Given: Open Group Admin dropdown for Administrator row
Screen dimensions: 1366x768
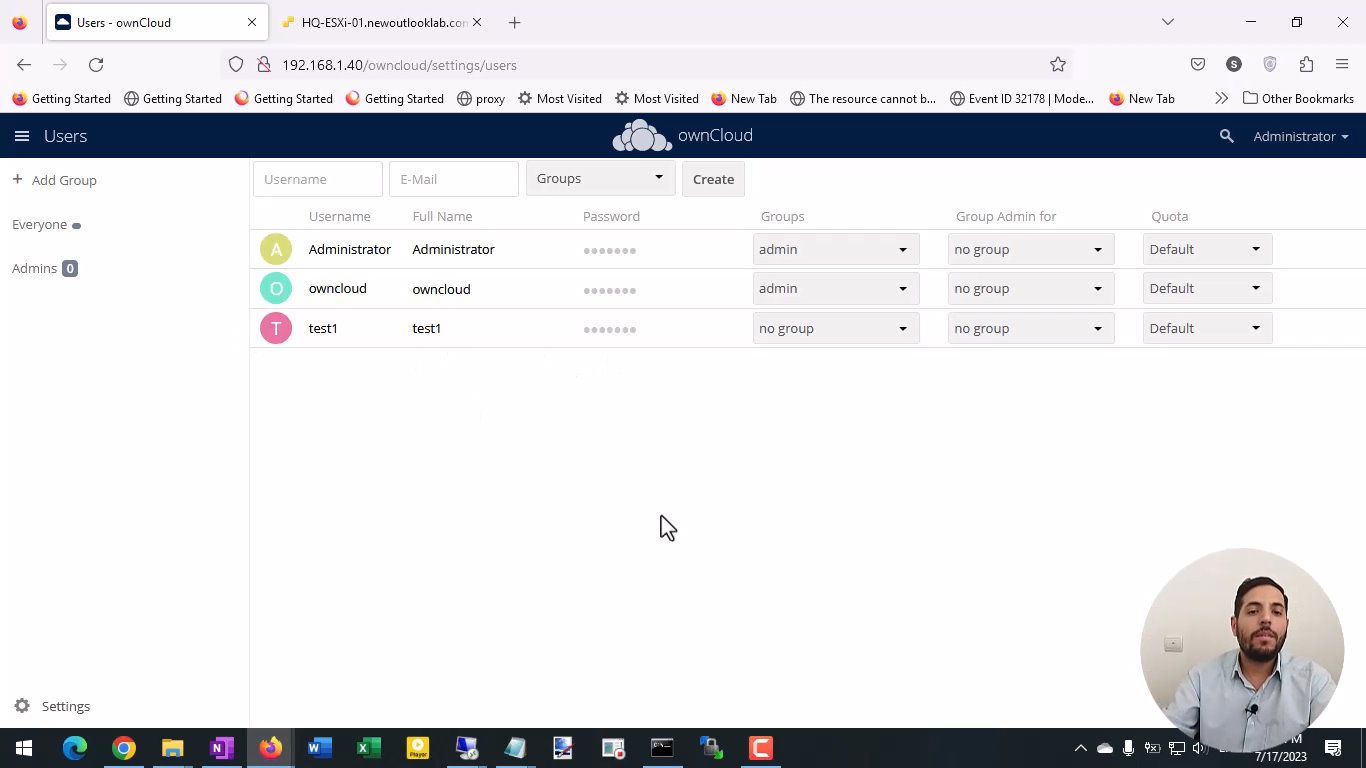Looking at the screenshot, I should (x=1031, y=249).
